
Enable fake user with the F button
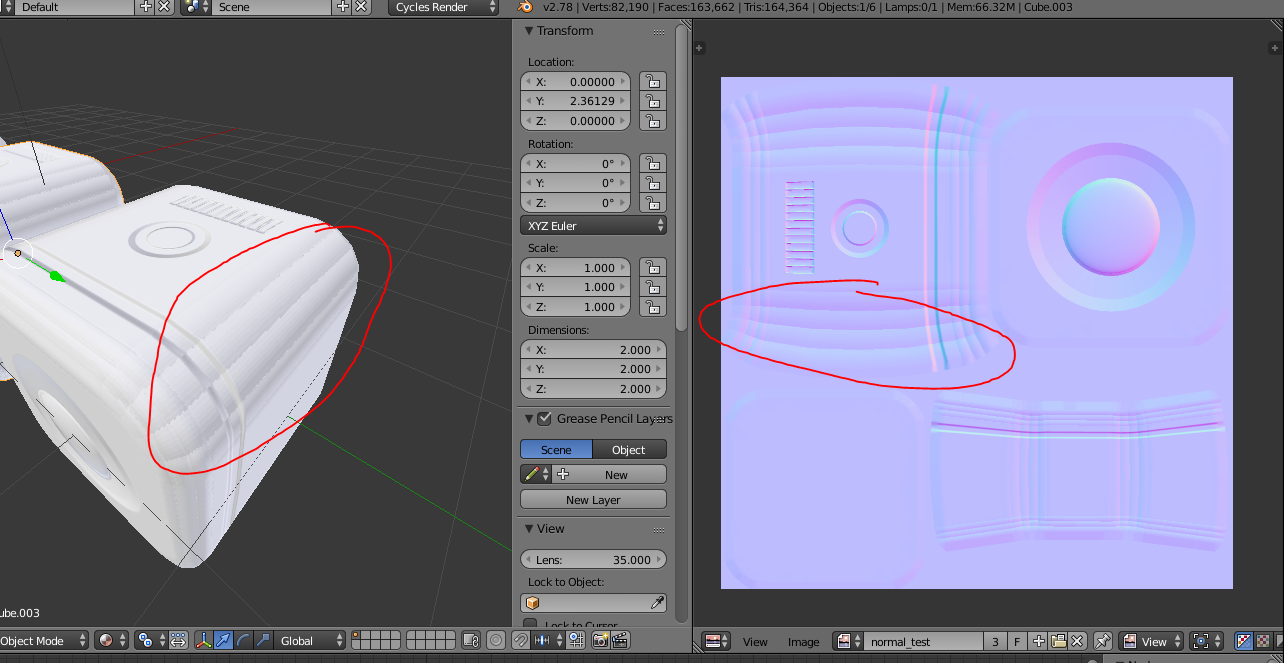pyautogui.click(x=1018, y=641)
